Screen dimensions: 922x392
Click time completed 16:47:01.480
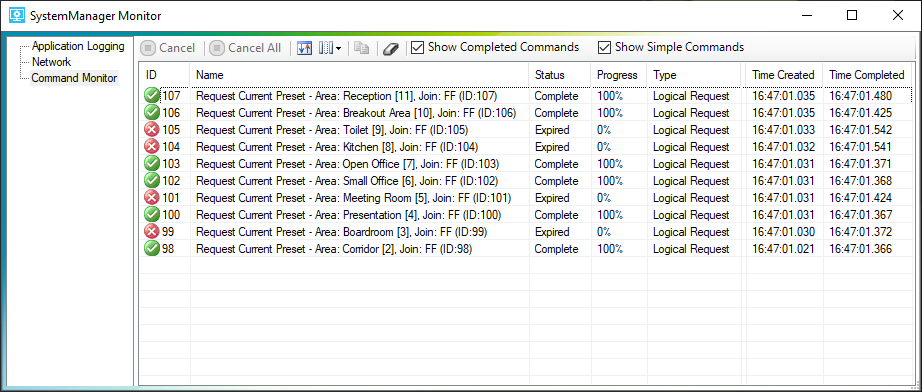point(860,96)
